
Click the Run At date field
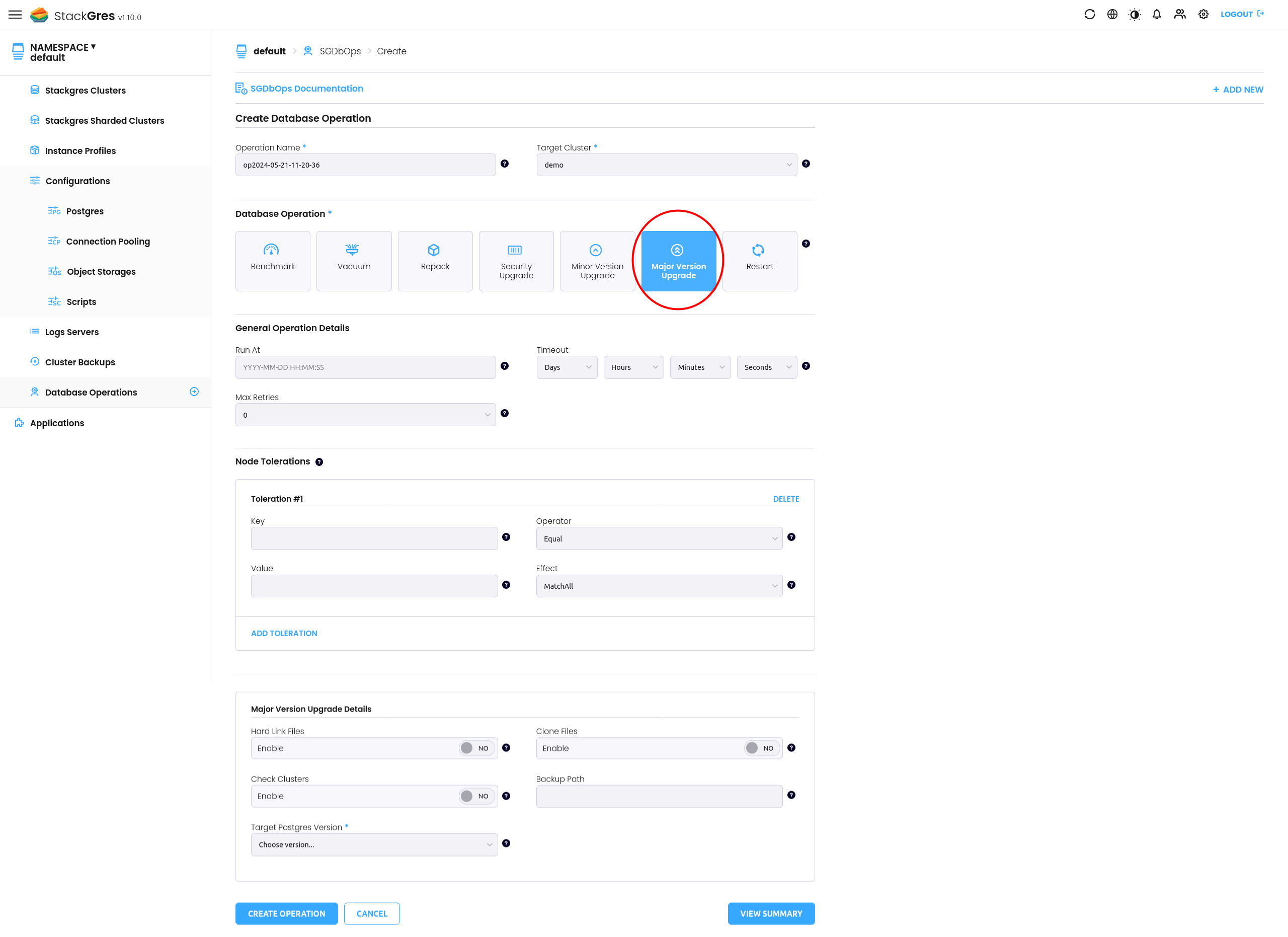click(365, 367)
